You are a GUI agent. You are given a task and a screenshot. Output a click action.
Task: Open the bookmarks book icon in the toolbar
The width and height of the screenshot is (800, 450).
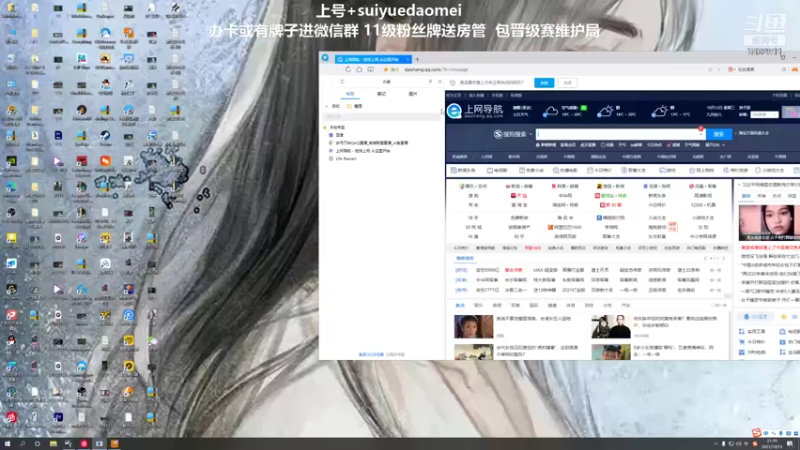click(370, 69)
